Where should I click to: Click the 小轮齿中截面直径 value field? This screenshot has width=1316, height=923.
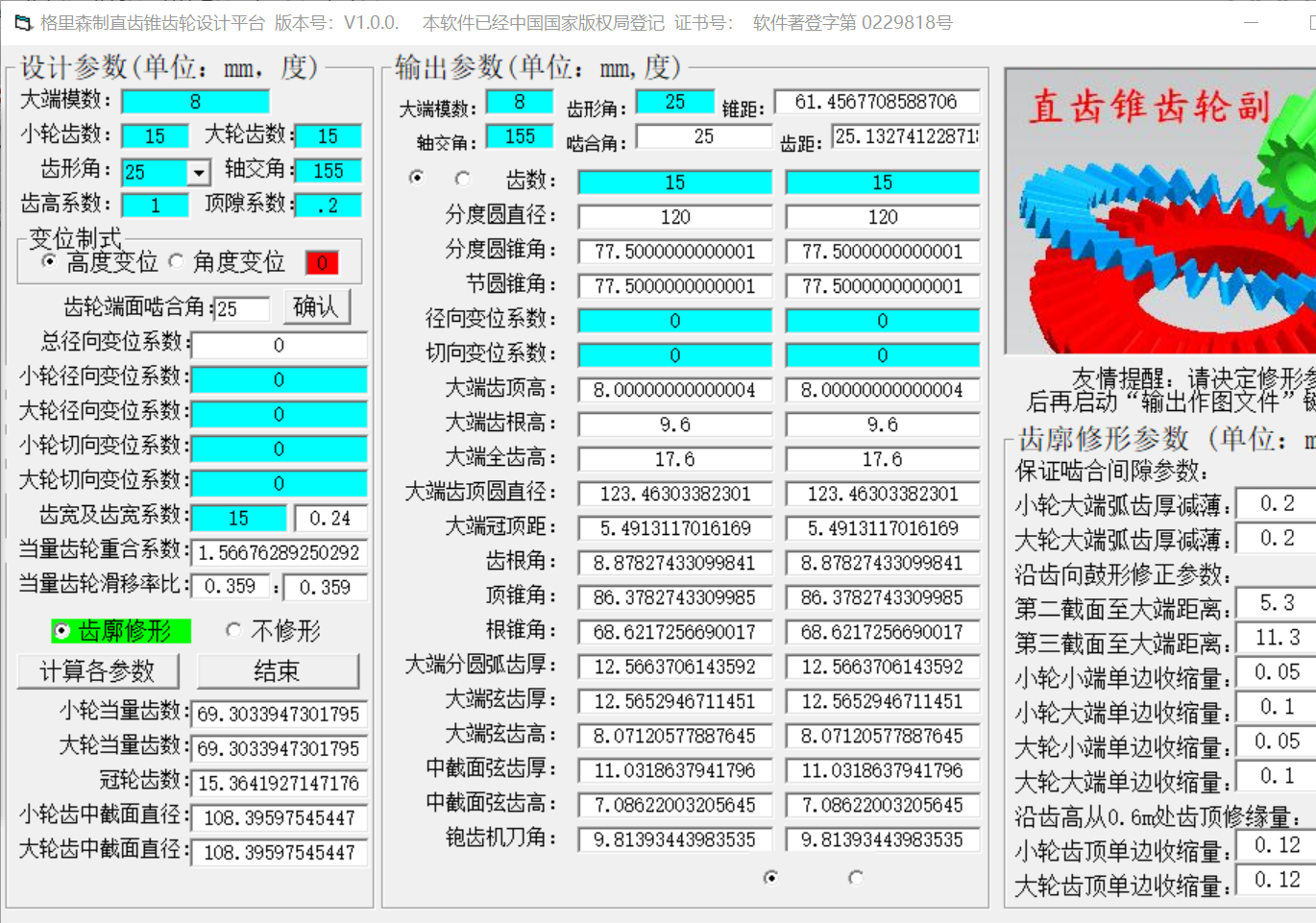click(x=280, y=818)
